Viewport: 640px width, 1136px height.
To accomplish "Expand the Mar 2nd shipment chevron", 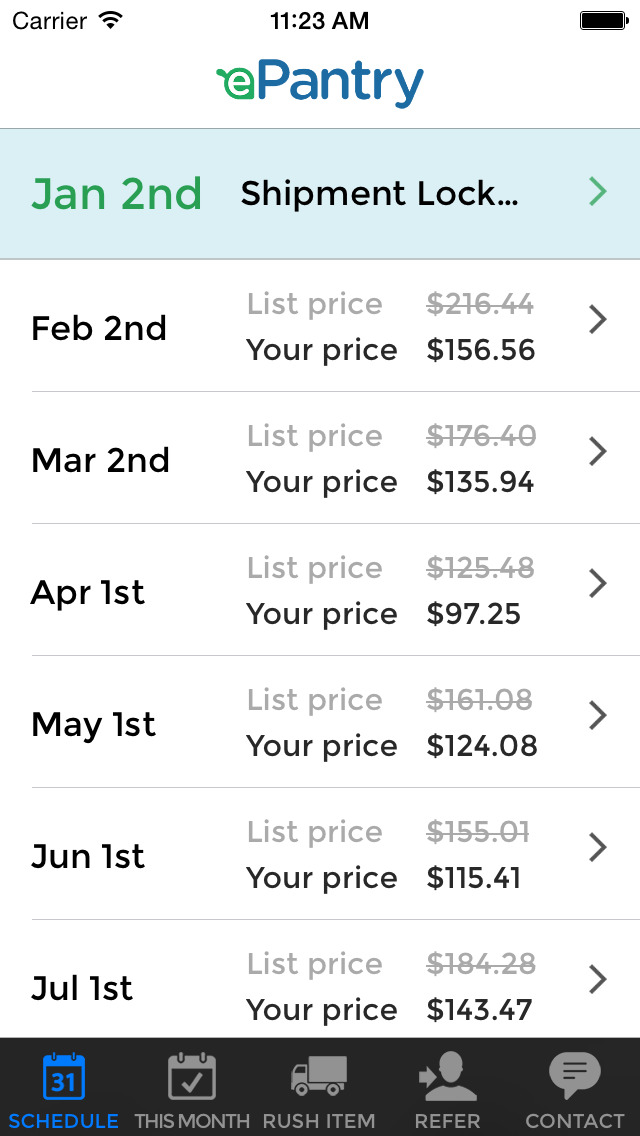I will coord(598,452).
